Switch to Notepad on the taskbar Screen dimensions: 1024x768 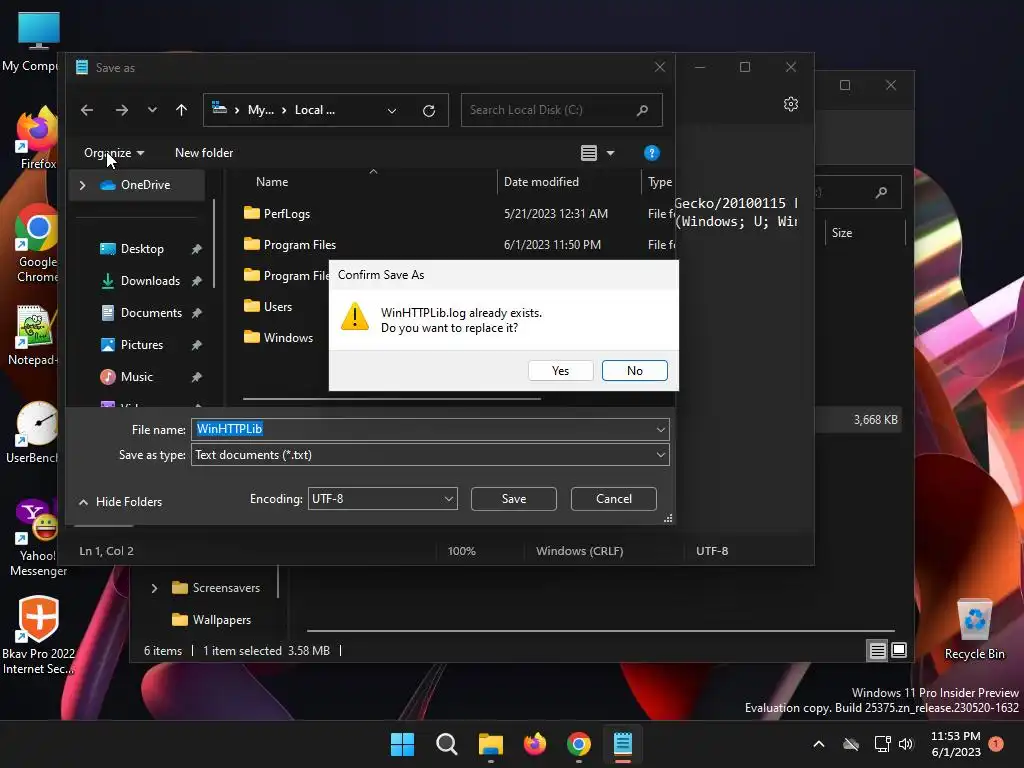622,744
